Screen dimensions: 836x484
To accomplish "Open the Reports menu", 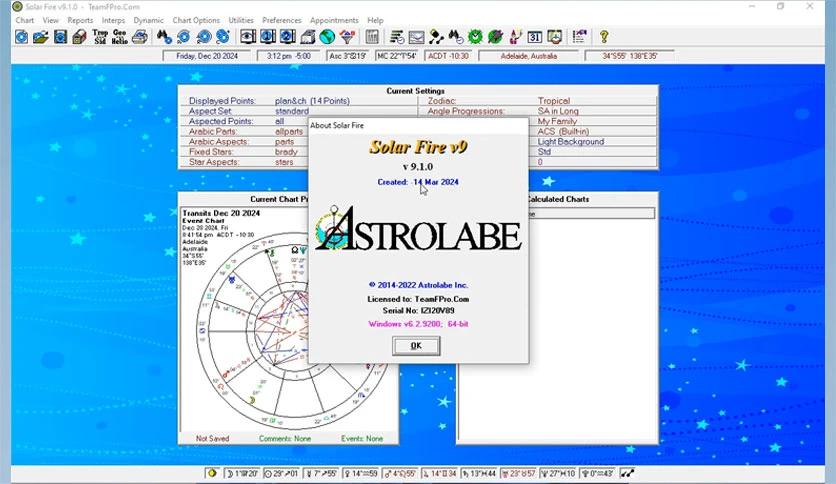I will tap(80, 20).
